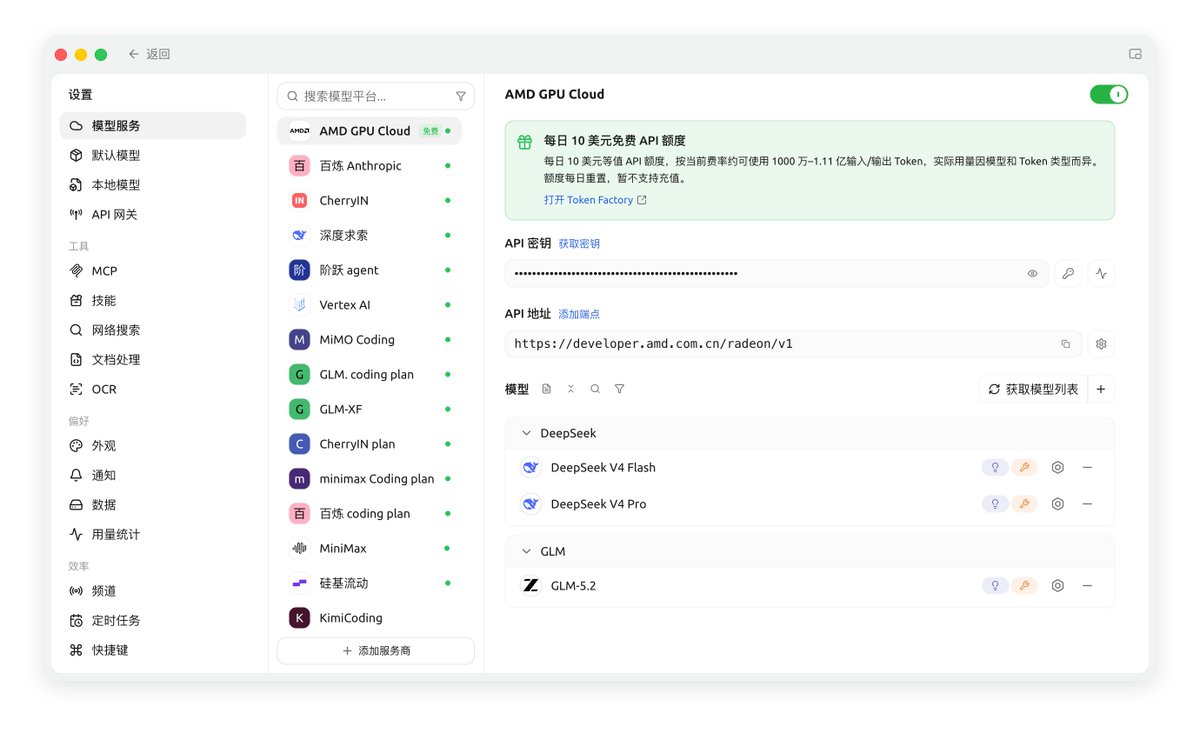
Task: Open settings for GLM-5.2 model
Action: click(x=1057, y=586)
